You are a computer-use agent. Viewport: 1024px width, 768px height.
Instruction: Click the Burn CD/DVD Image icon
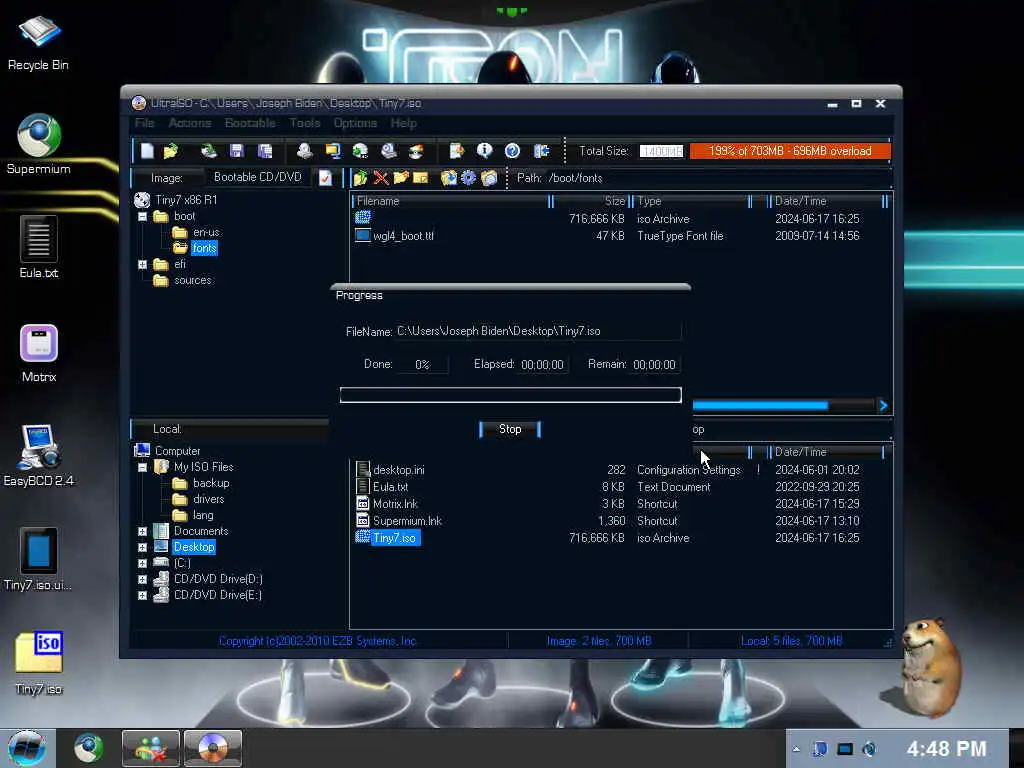[x=416, y=151]
